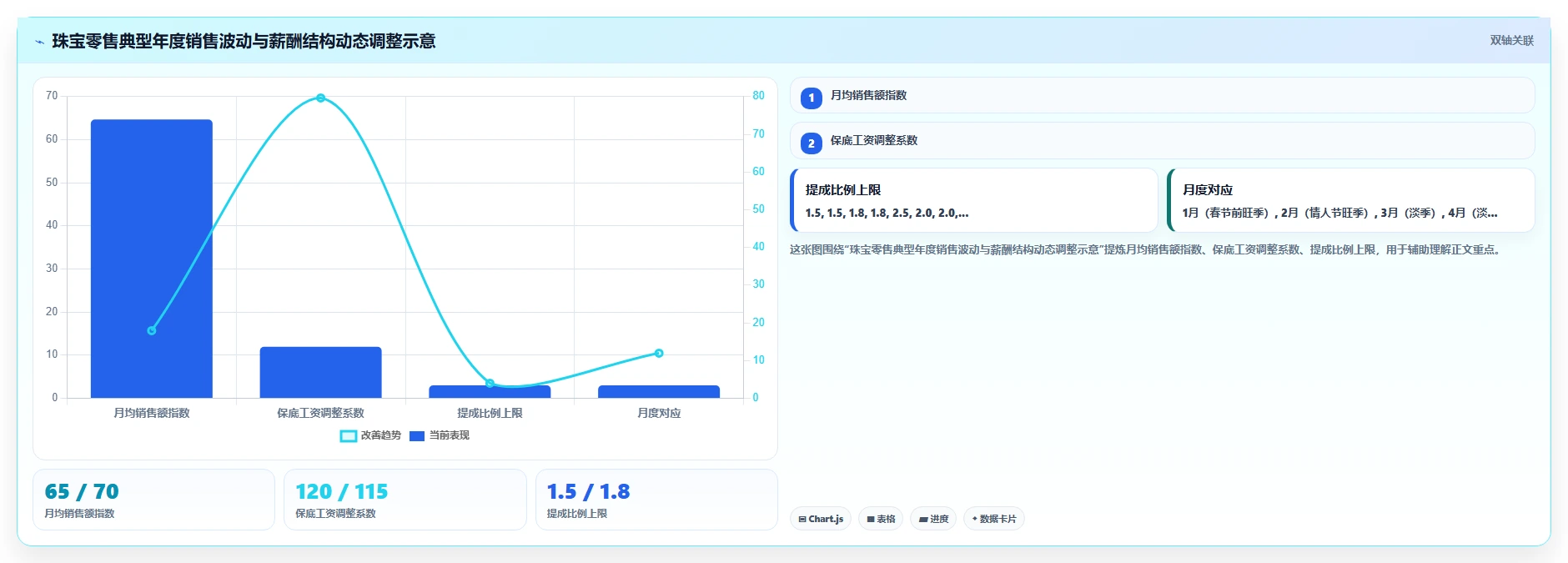Click the 保底工资调整系数 bar in chart

(x=320, y=372)
